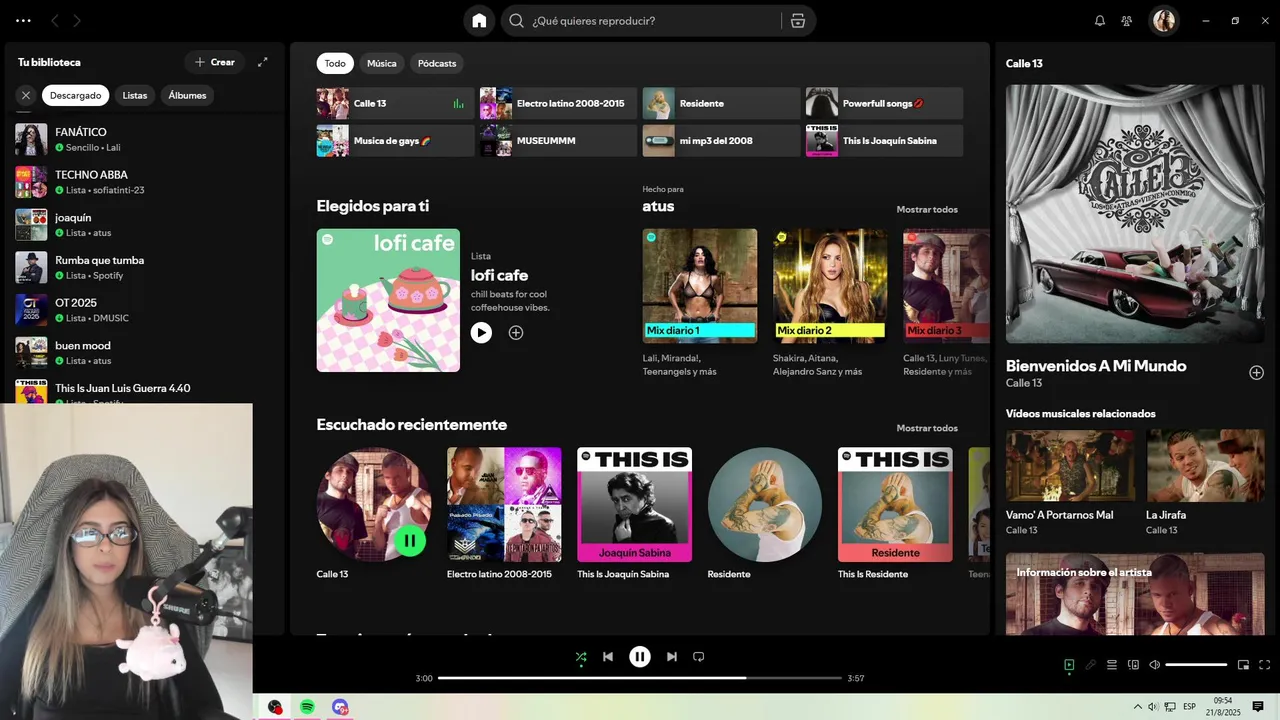Open buen mood playlist in library
Screen dimensions: 1280x720
[x=142, y=353]
